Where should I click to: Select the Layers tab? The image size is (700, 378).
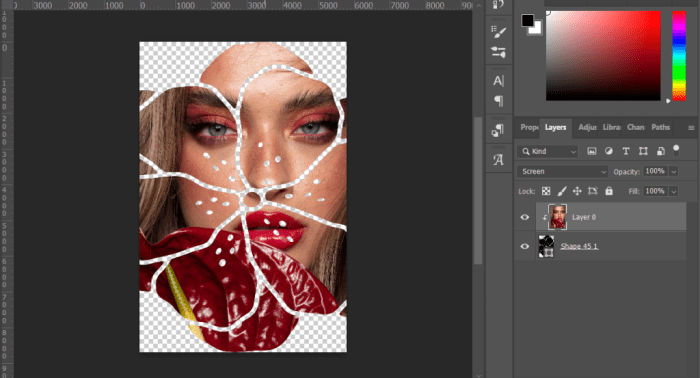(x=555, y=128)
